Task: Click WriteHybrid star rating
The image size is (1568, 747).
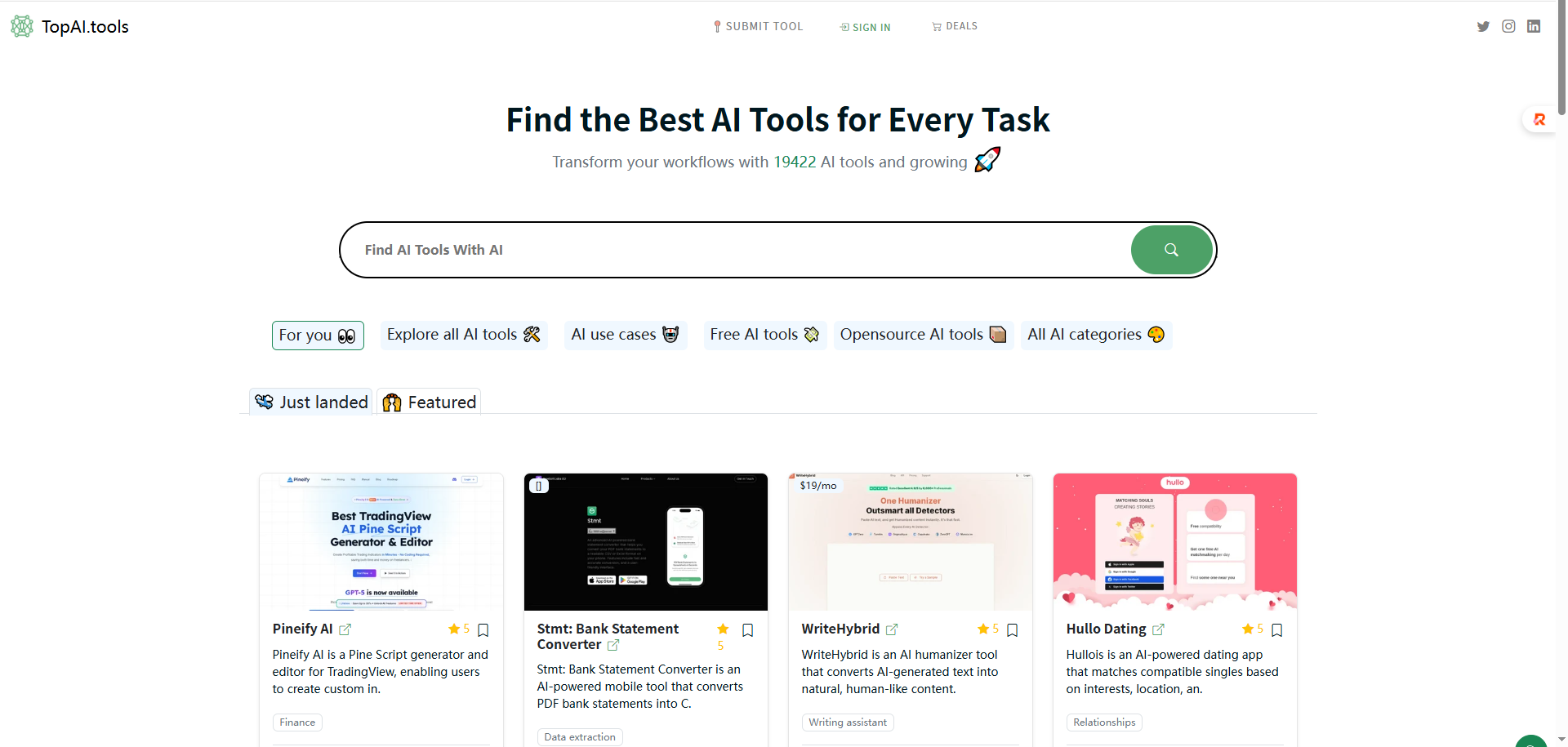Action: (988, 629)
